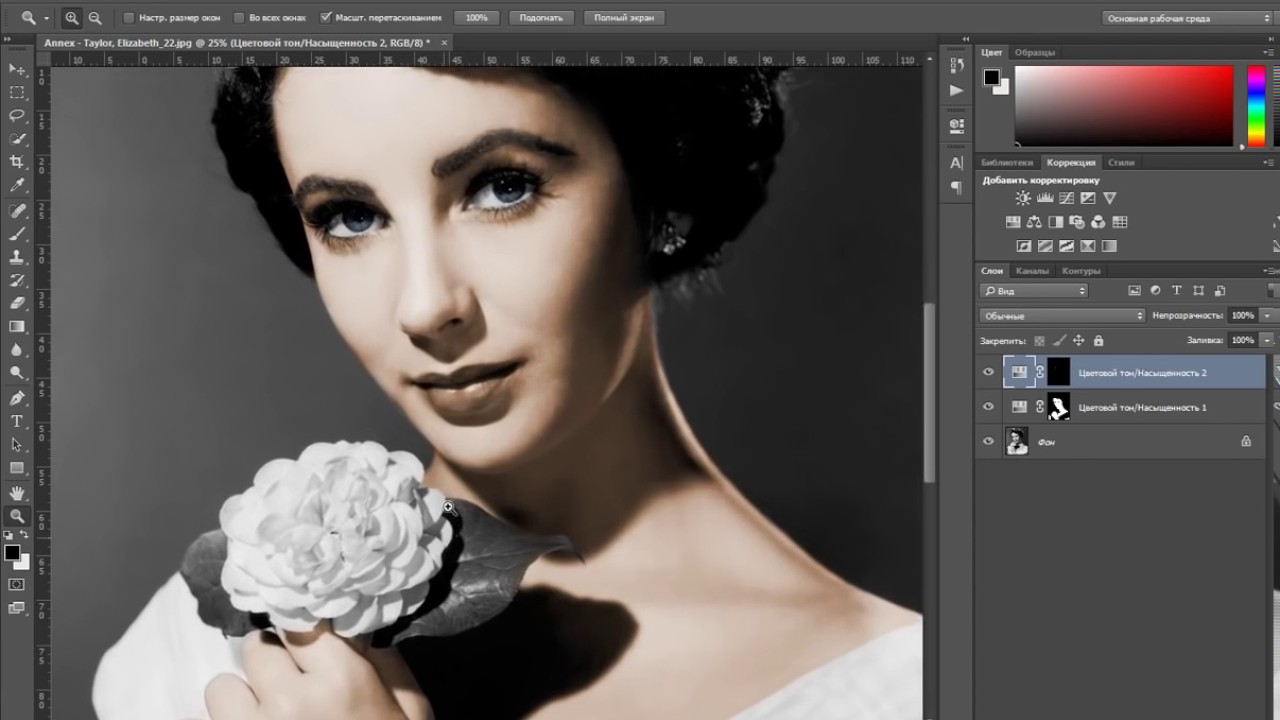This screenshot has height=720, width=1280.
Task: Select the History Brush tool
Action: click(x=17, y=280)
